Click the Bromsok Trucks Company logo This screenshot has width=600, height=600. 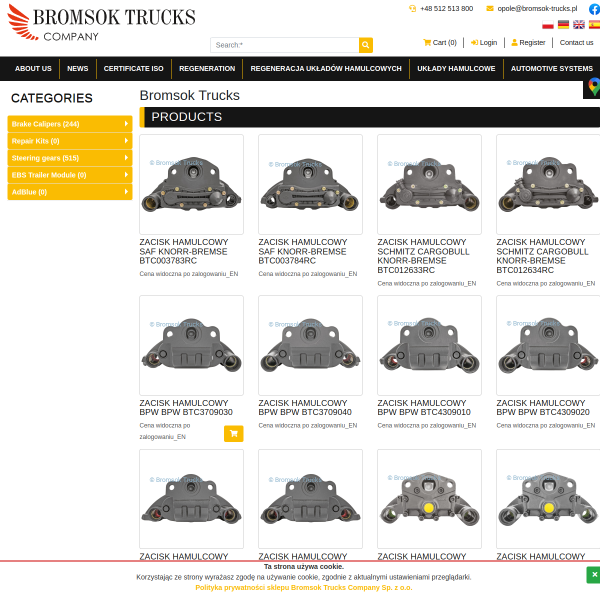101,23
